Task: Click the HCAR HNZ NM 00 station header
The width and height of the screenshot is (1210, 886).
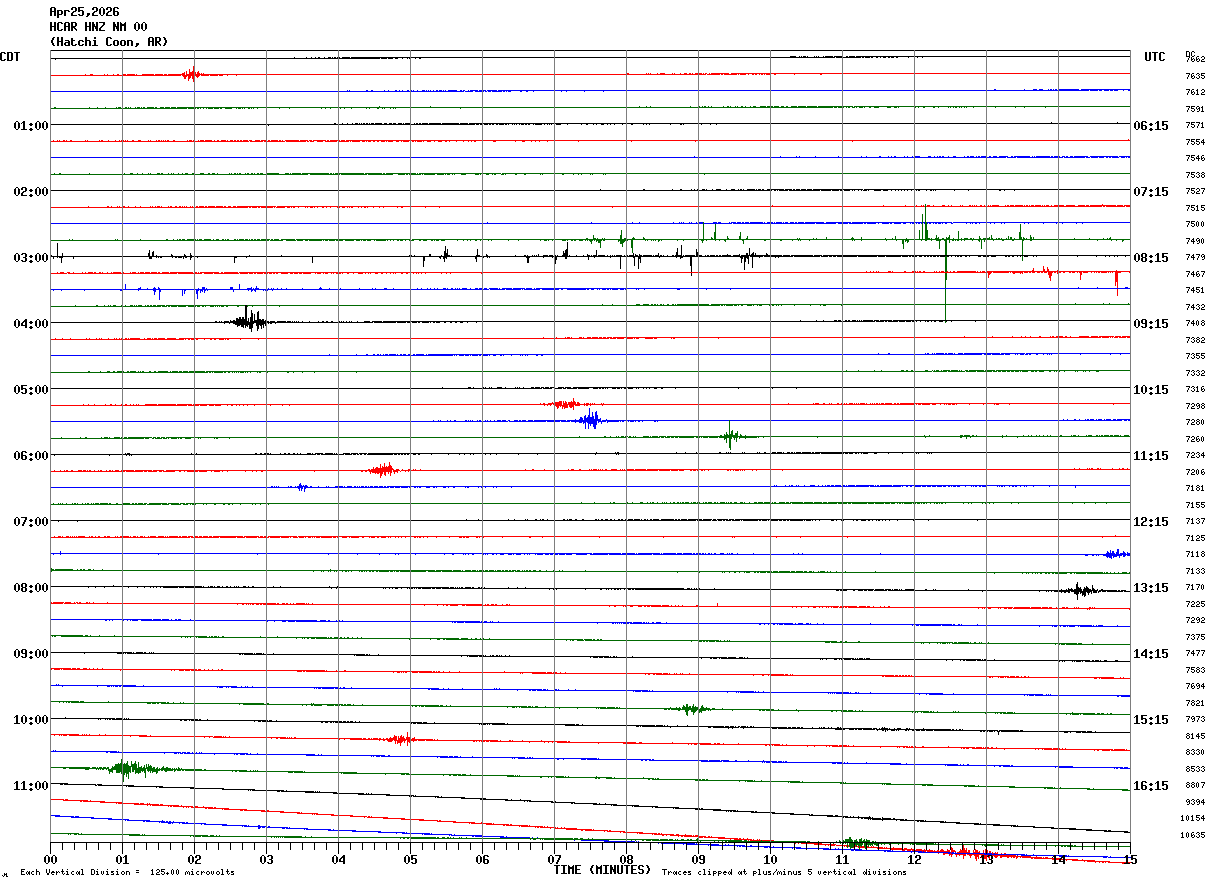Action: pyautogui.click(x=98, y=27)
